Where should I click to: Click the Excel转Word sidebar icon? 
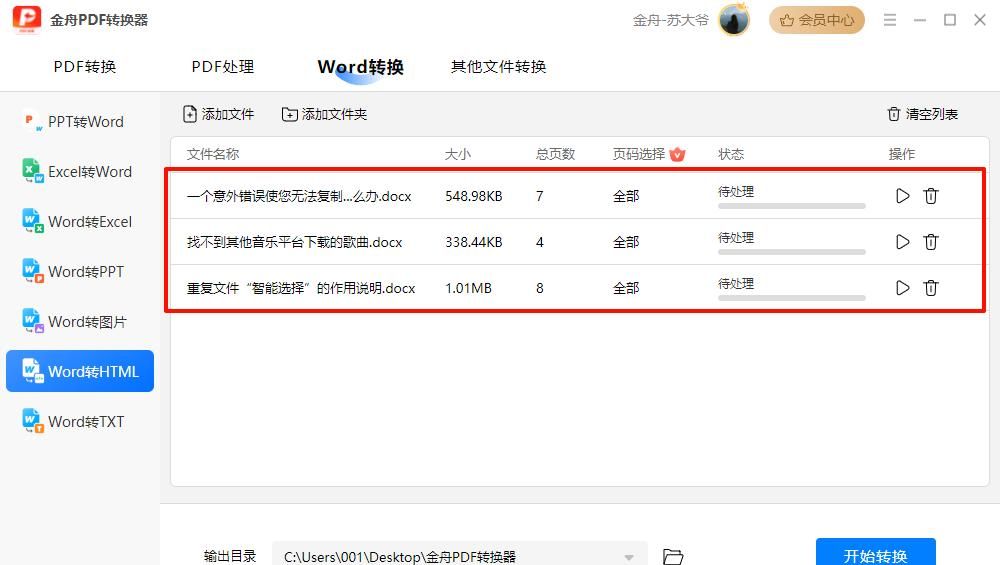32,171
